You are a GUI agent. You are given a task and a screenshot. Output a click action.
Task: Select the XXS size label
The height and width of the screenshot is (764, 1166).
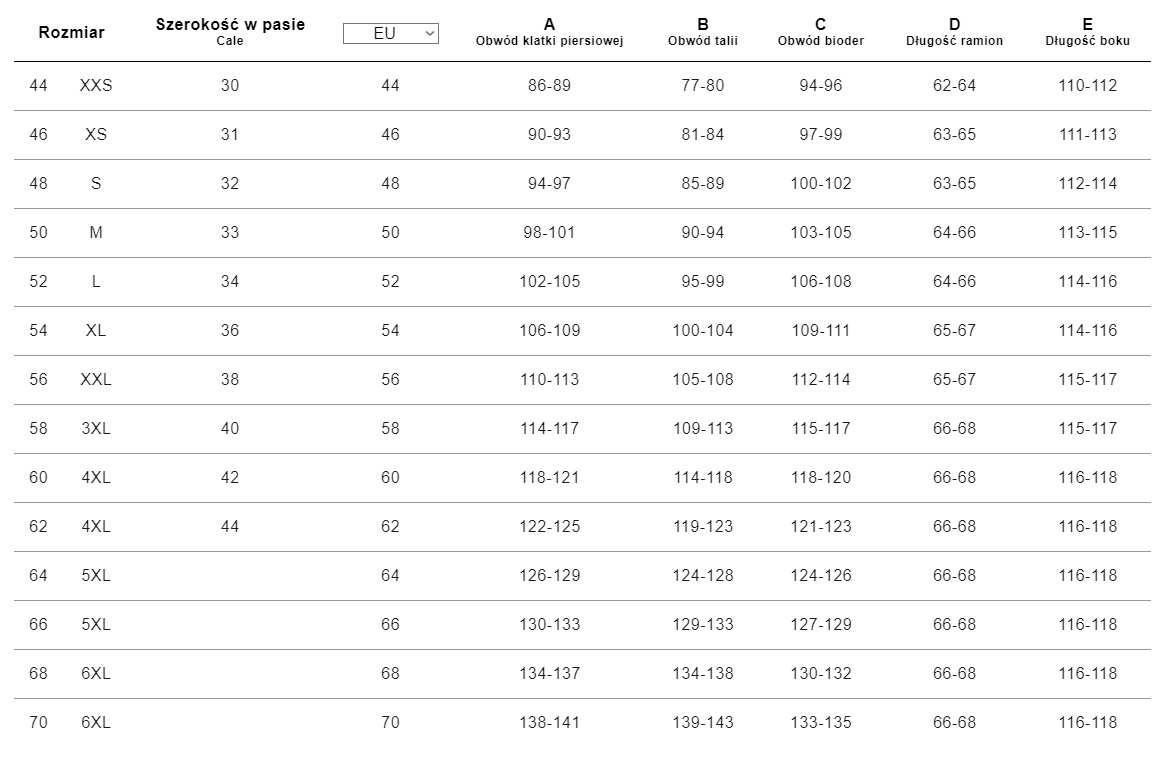(96, 86)
